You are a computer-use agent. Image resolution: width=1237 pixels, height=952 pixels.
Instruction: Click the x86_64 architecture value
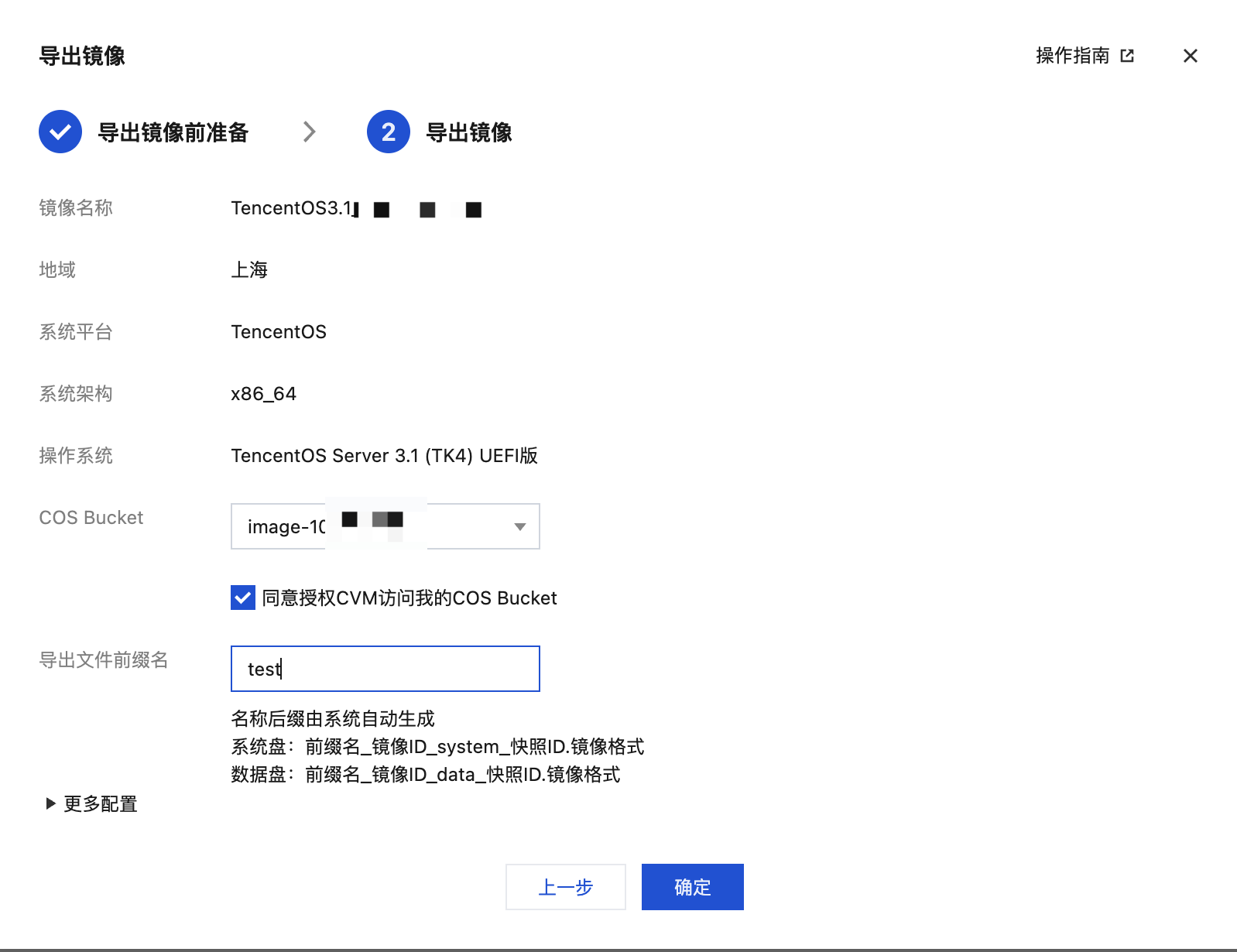(x=263, y=394)
